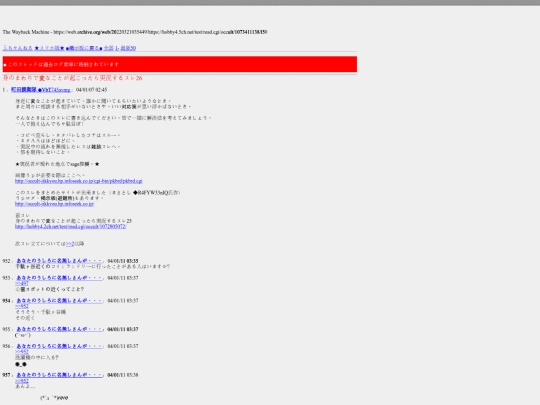Click the poster name link on post 954
540x405 pixels.
59,301
